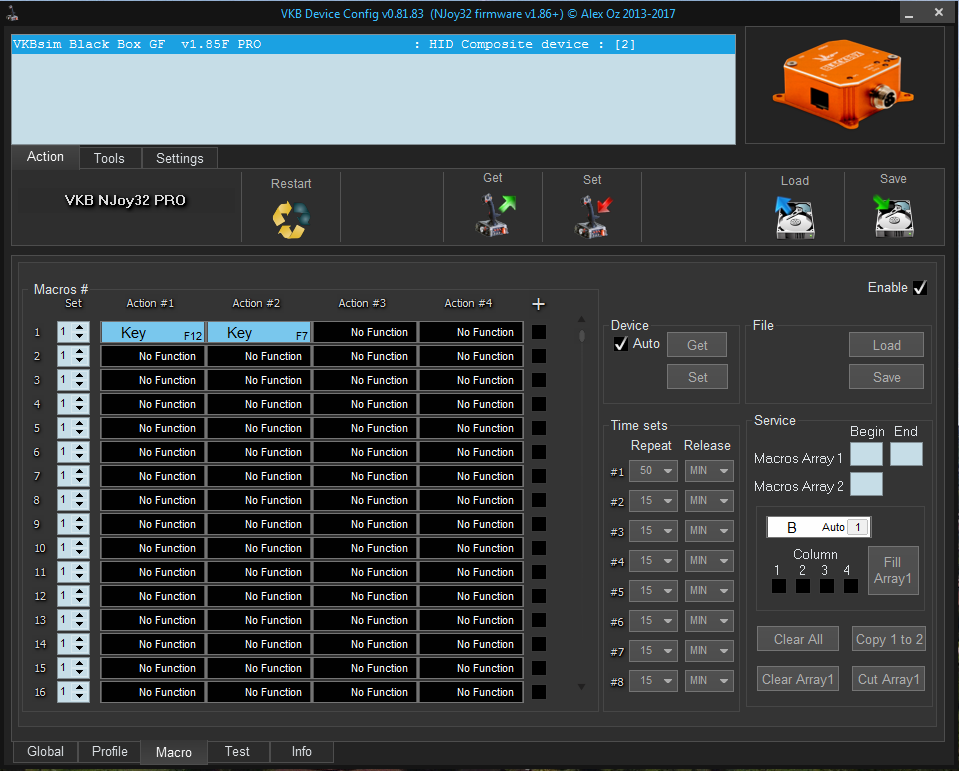Open the #3 Release dropdown
The image size is (959, 771).
pyautogui.click(x=709, y=531)
